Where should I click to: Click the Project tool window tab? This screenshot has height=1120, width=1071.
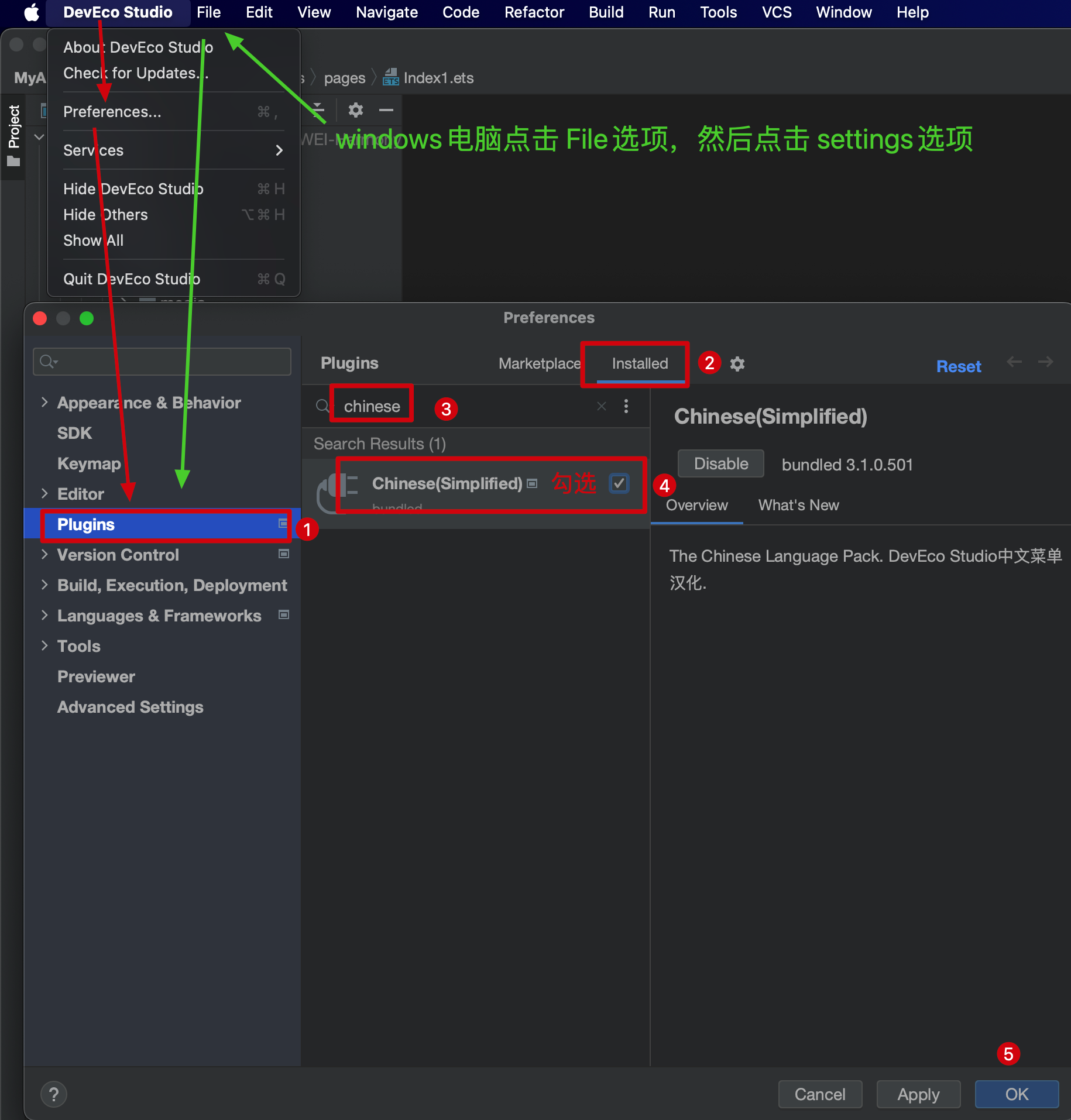[x=13, y=136]
